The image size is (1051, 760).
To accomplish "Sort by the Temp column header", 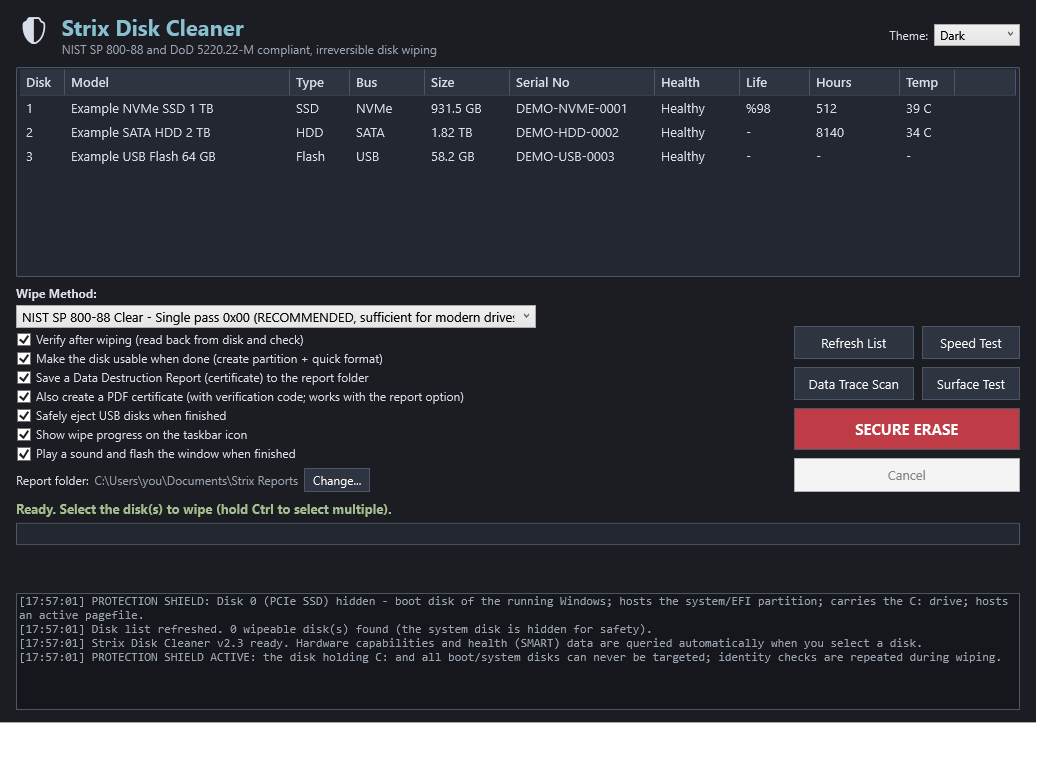I will [x=926, y=82].
